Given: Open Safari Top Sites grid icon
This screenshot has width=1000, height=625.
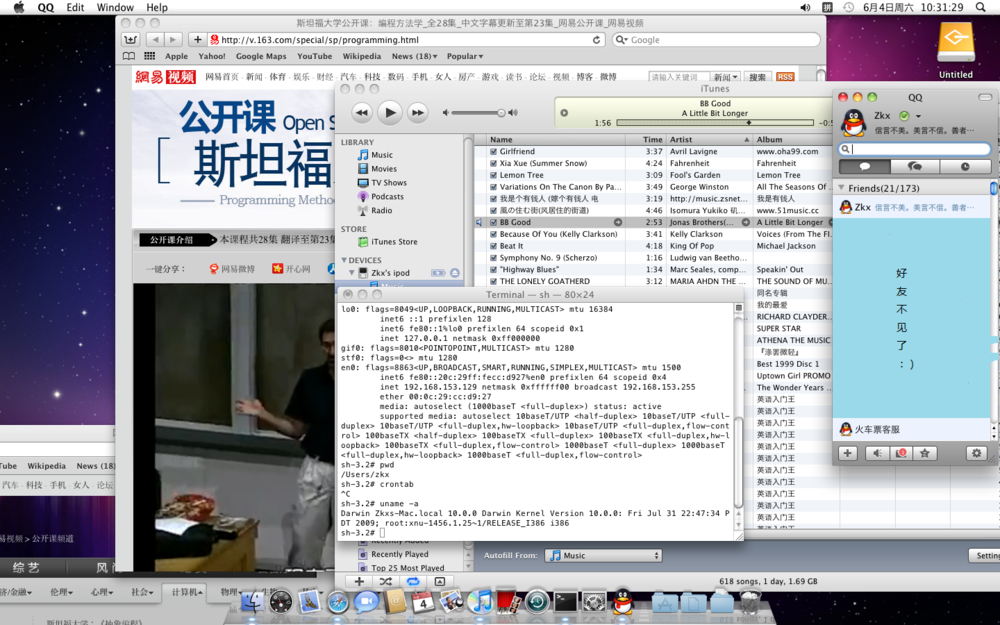Looking at the screenshot, I should (x=149, y=56).
